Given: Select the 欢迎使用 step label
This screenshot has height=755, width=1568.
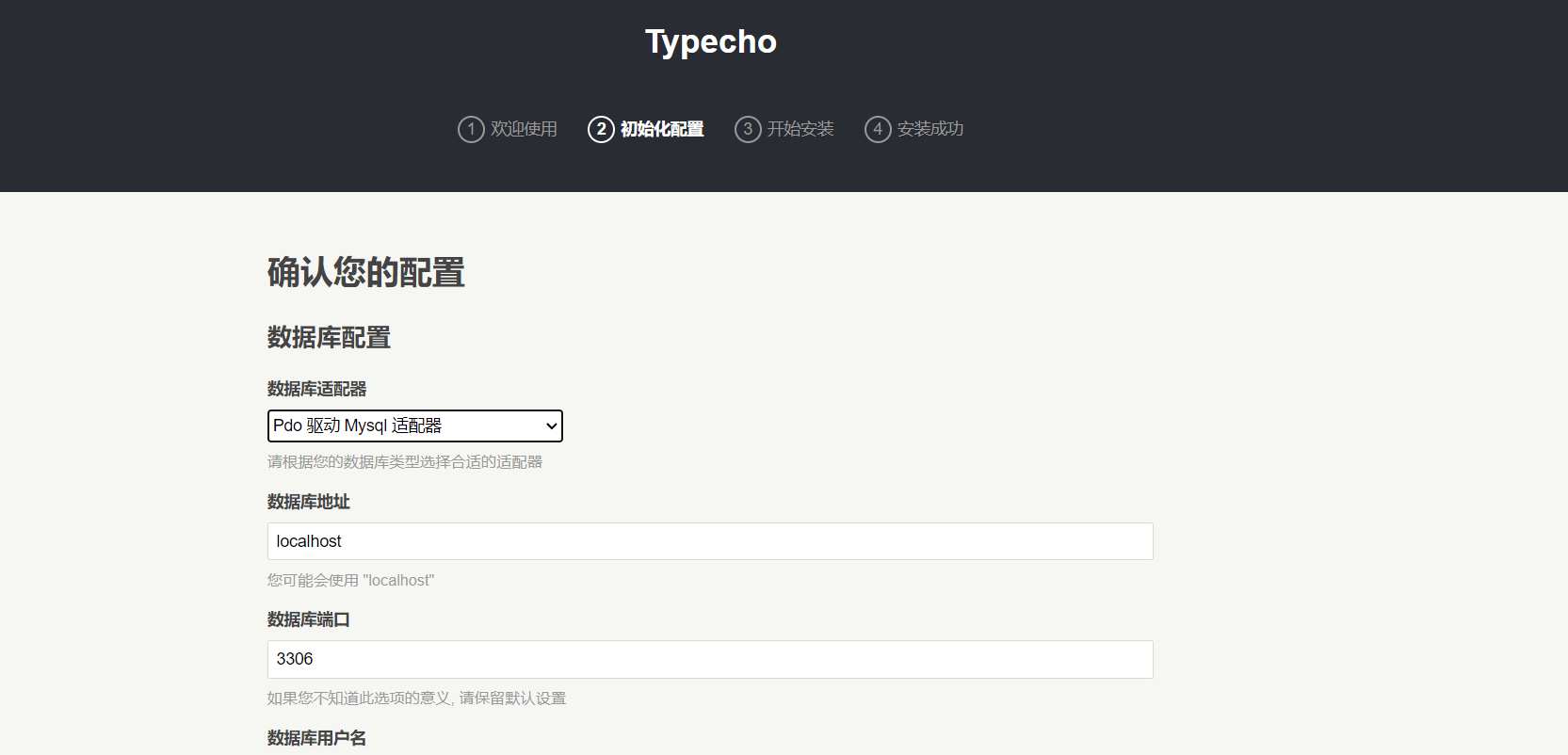Looking at the screenshot, I should (524, 129).
